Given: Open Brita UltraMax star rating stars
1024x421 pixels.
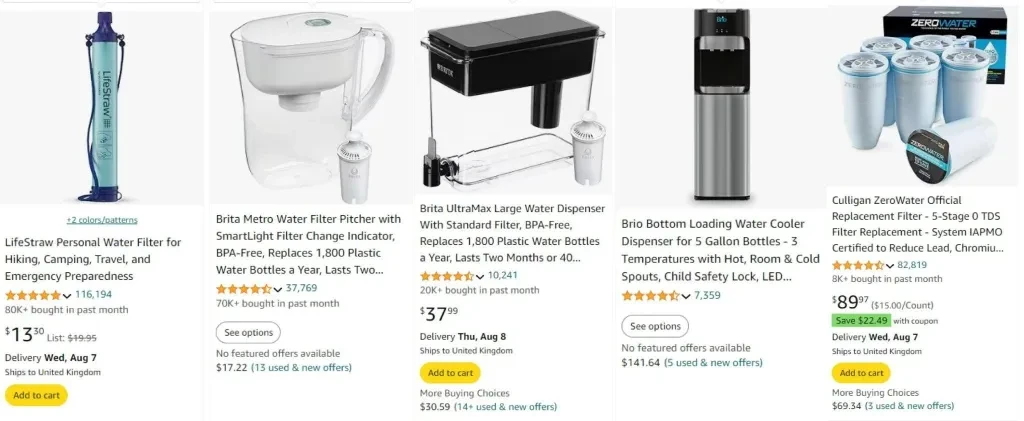Looking at the screenshot, I should (x=447, y=276).
